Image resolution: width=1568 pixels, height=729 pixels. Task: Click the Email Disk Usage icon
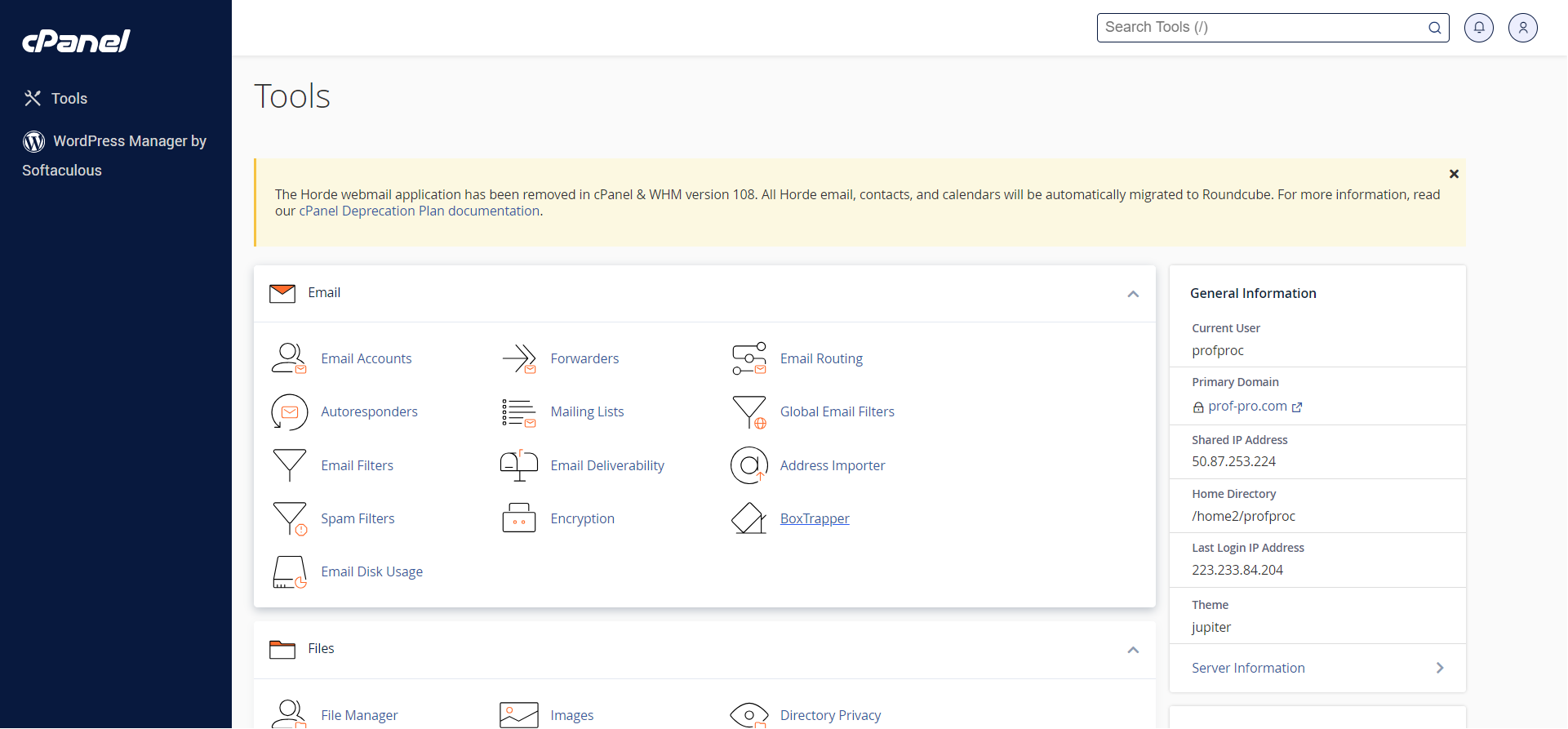coord(289,572)
